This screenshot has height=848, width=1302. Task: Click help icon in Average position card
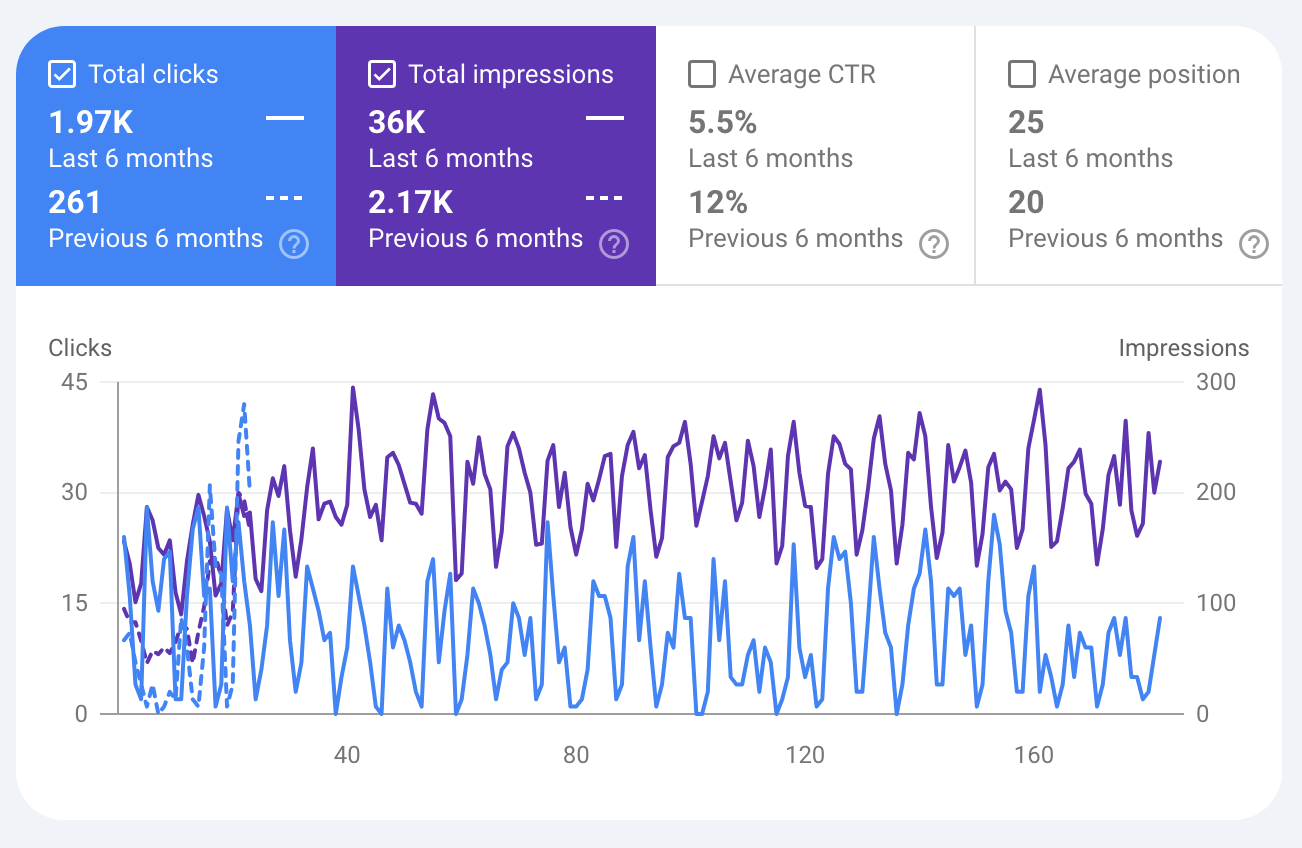[1253, 244]
